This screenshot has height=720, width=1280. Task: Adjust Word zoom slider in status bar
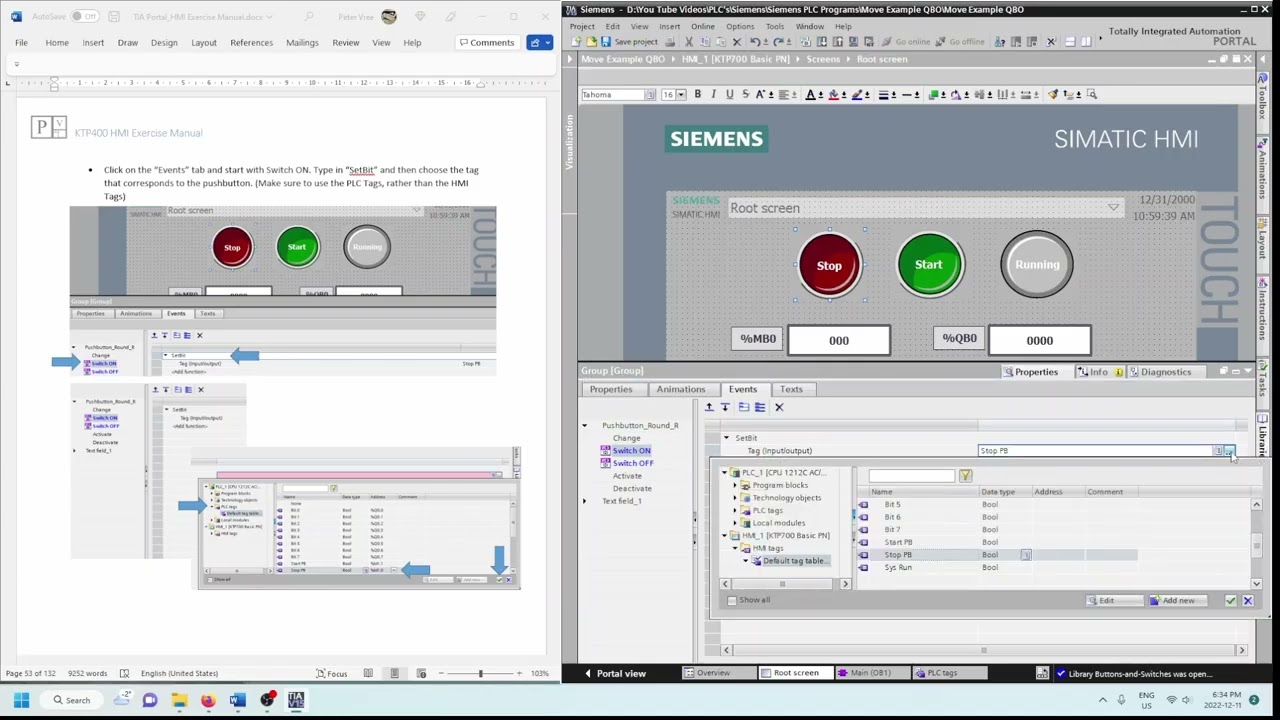point(480,673)
